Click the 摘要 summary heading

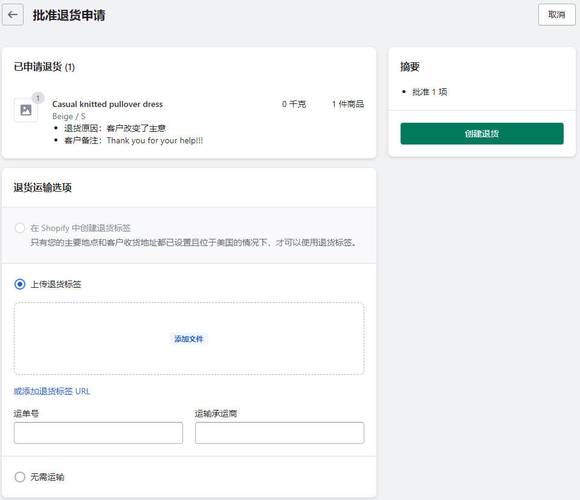(410, 67)
